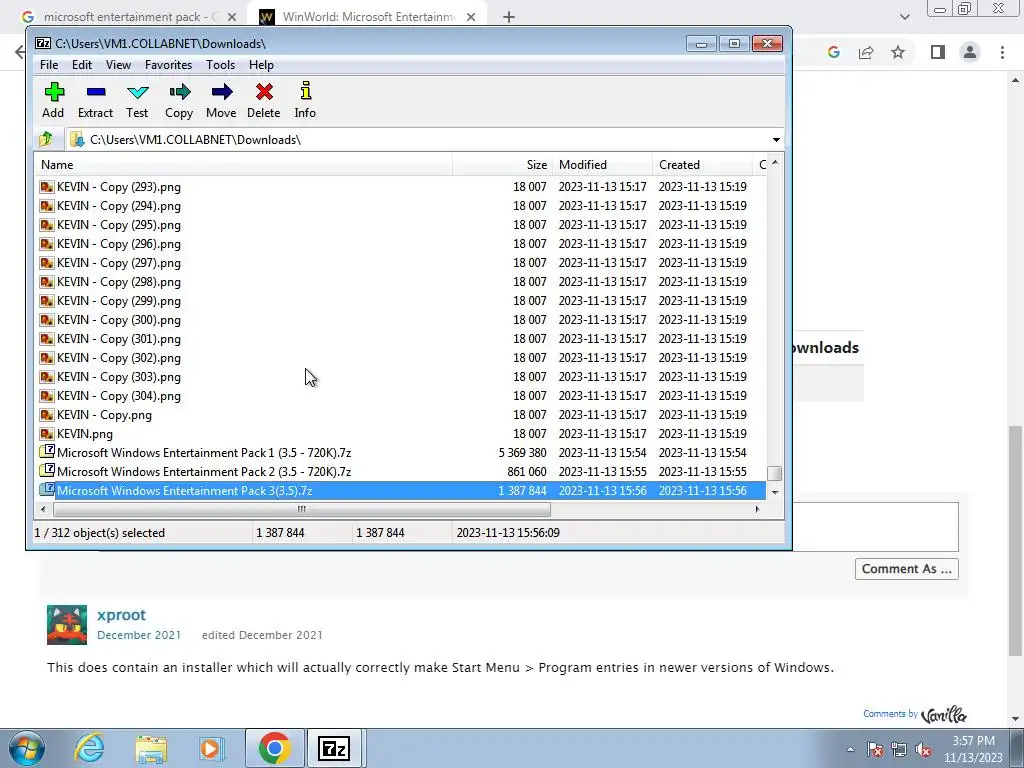Click the Copy toolbar icon

click(179, 100)
